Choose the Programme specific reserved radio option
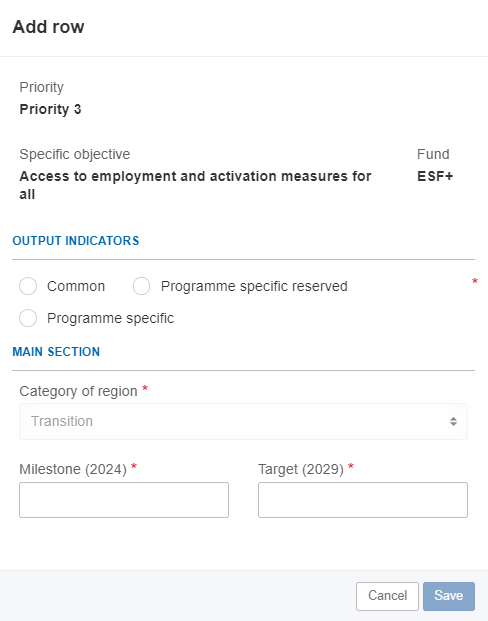 (141, 286)
